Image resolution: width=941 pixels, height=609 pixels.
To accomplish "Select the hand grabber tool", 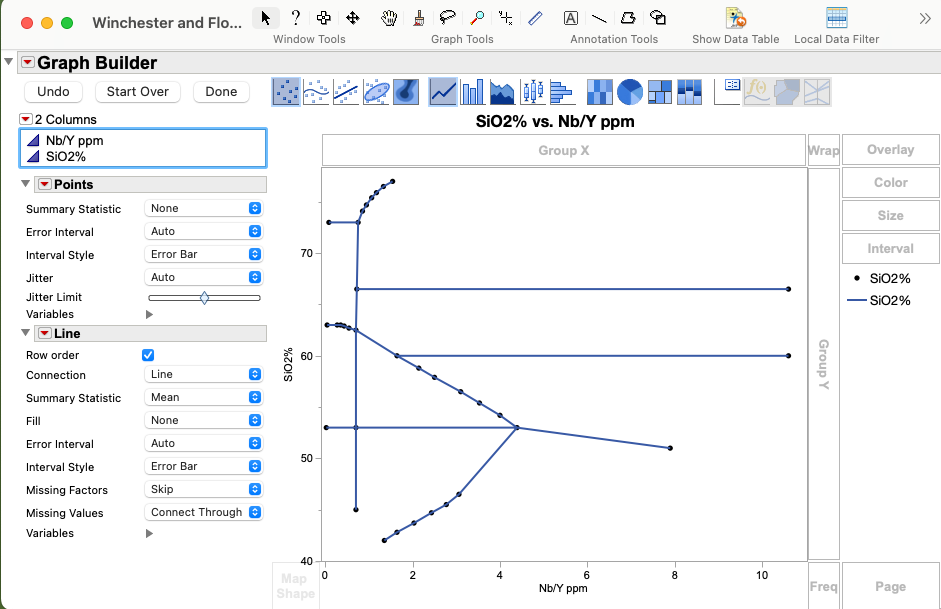I will coord(389,18).
